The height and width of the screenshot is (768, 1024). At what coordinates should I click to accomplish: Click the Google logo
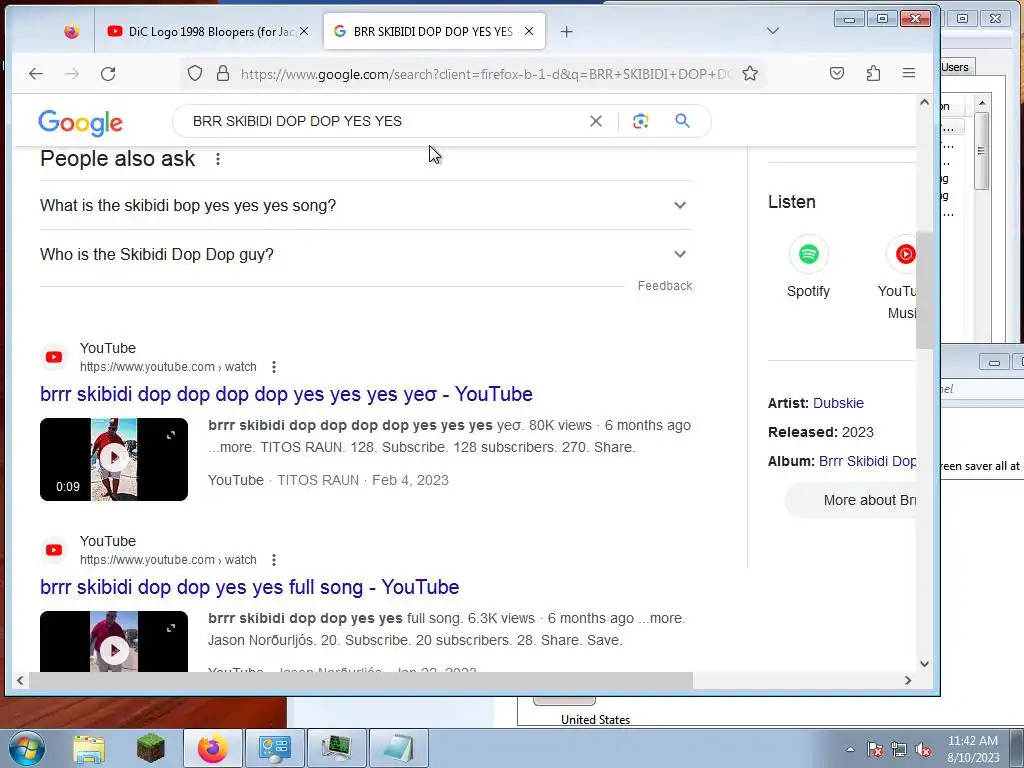[x=80, y=123]
